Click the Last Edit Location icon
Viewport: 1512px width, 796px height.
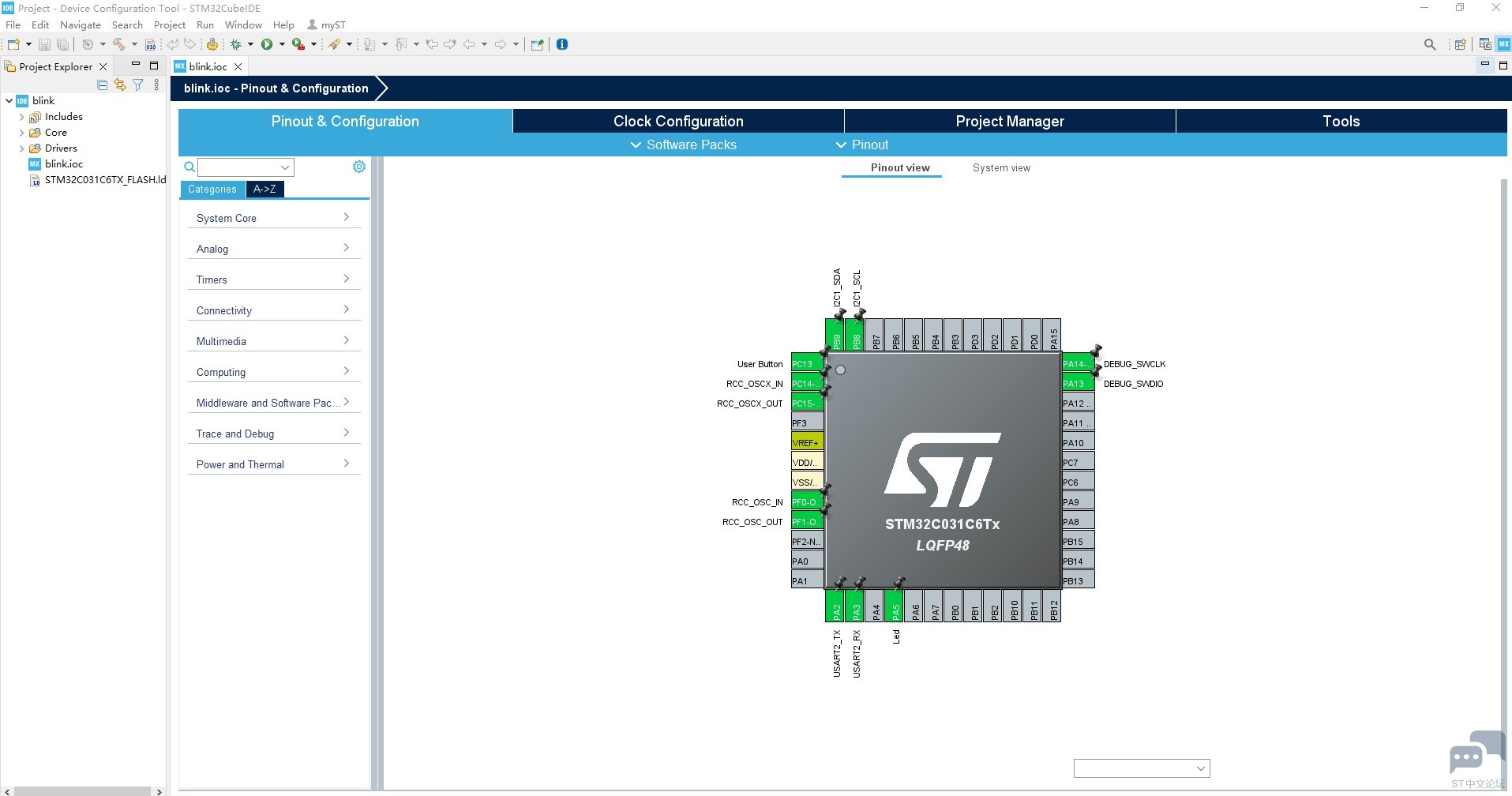pos(432,44)
